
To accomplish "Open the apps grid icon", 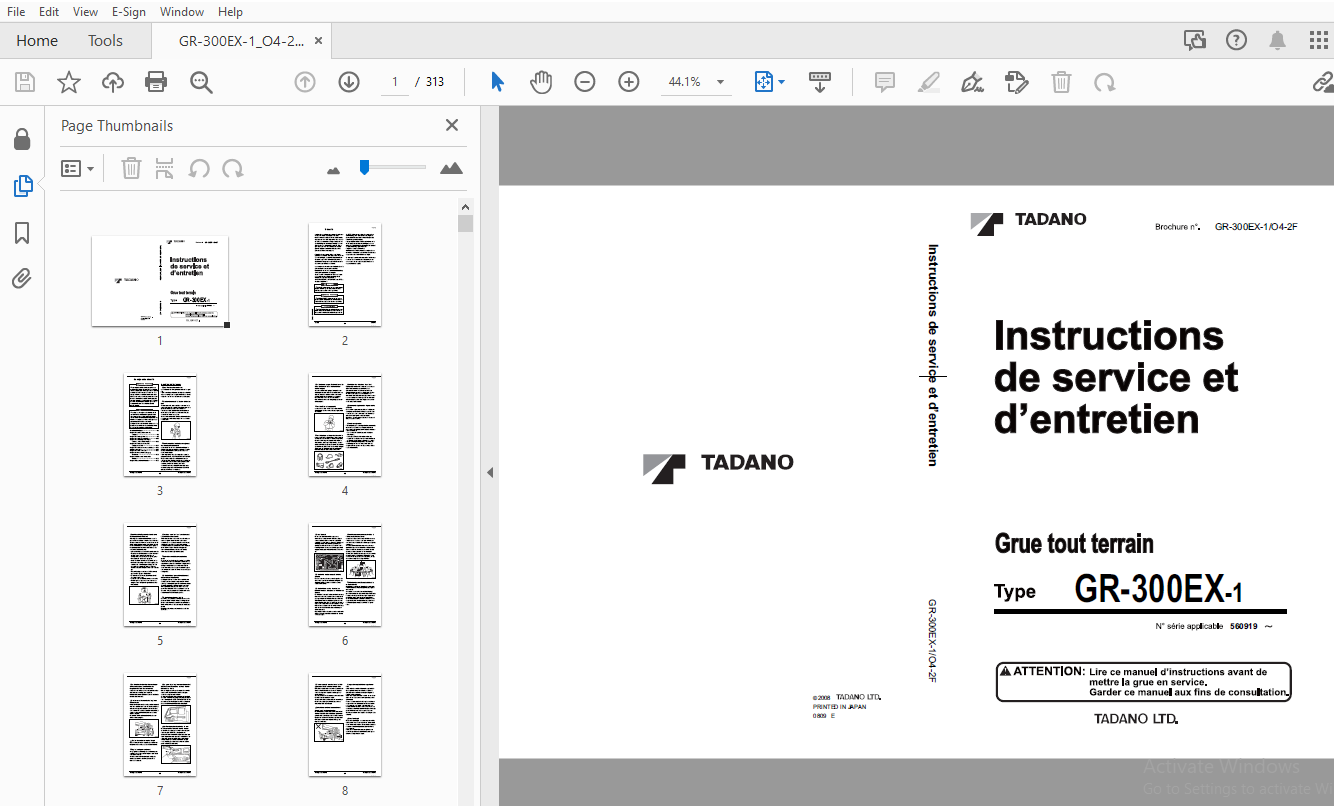I will (1319, 40).
